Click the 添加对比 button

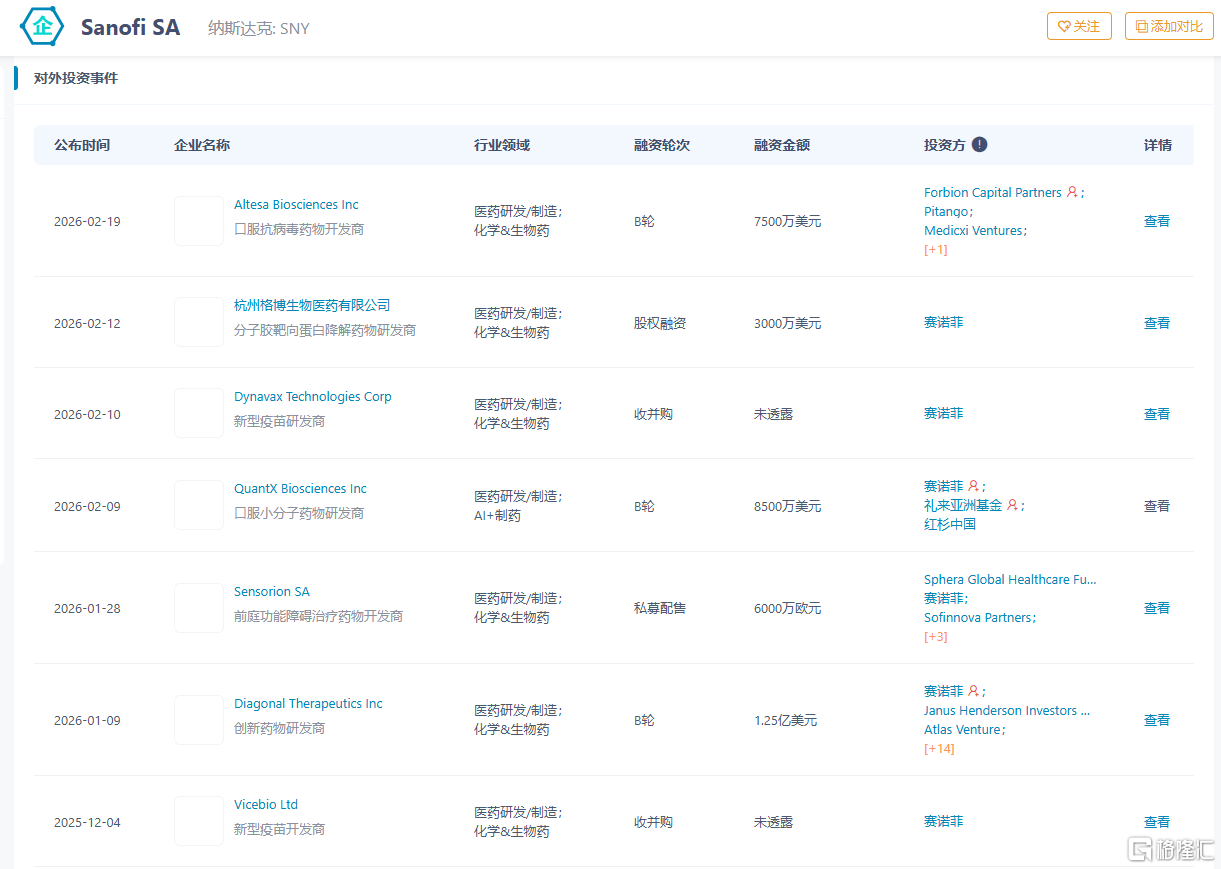tap(1169, 26)
